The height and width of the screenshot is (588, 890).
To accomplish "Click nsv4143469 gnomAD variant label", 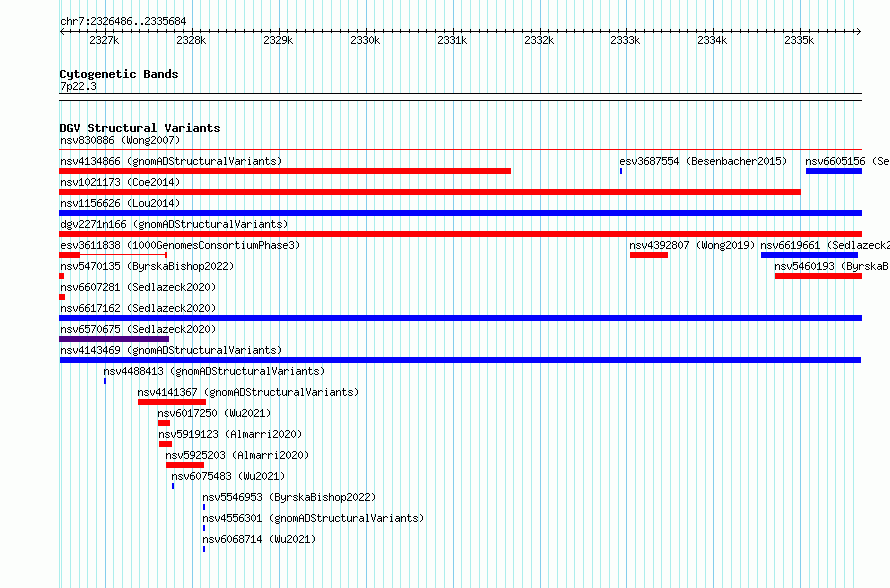I will [x=171, y=350].
